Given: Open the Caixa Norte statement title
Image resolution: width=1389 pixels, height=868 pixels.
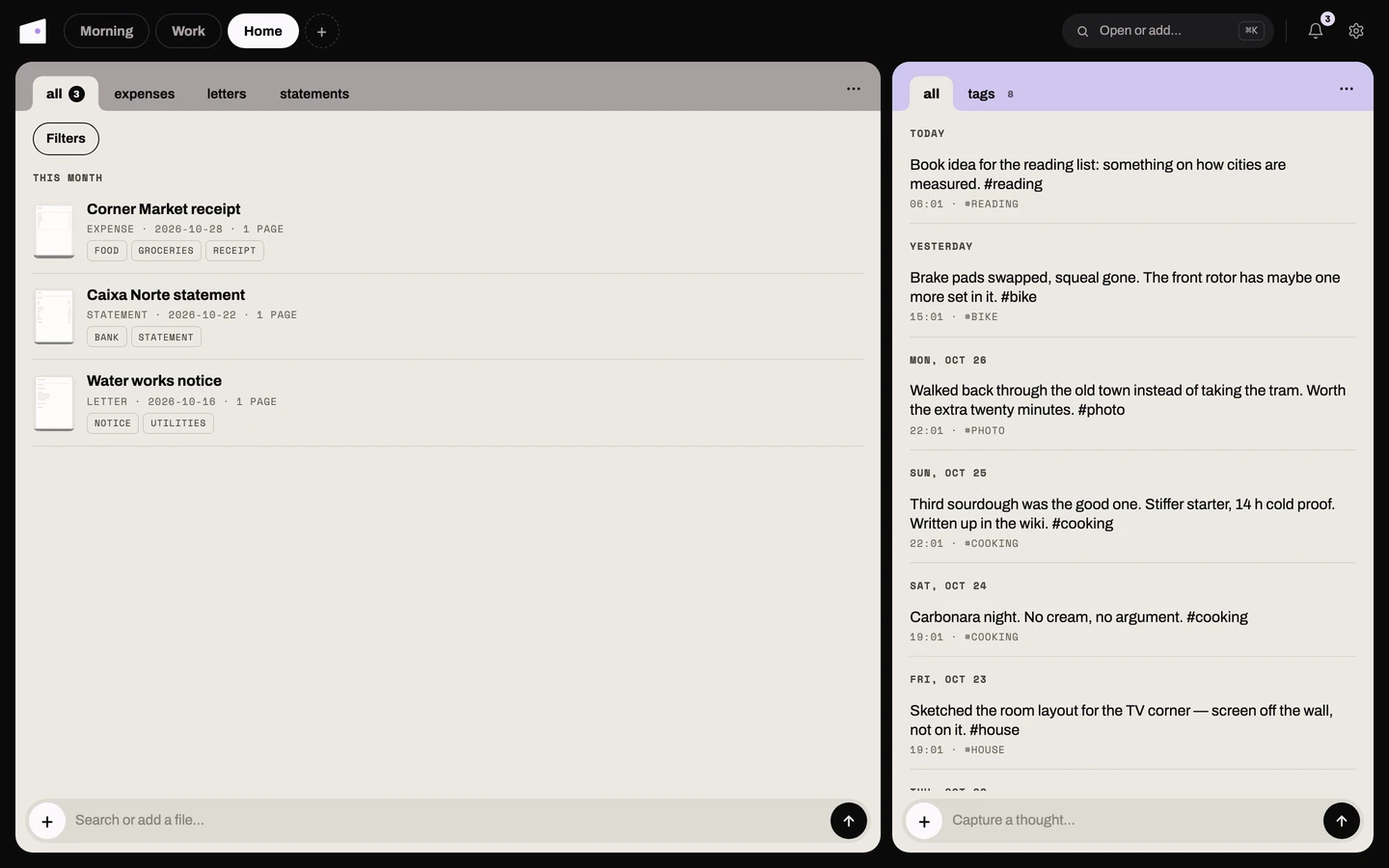Looking at the screenshot, I should (166, 295).
